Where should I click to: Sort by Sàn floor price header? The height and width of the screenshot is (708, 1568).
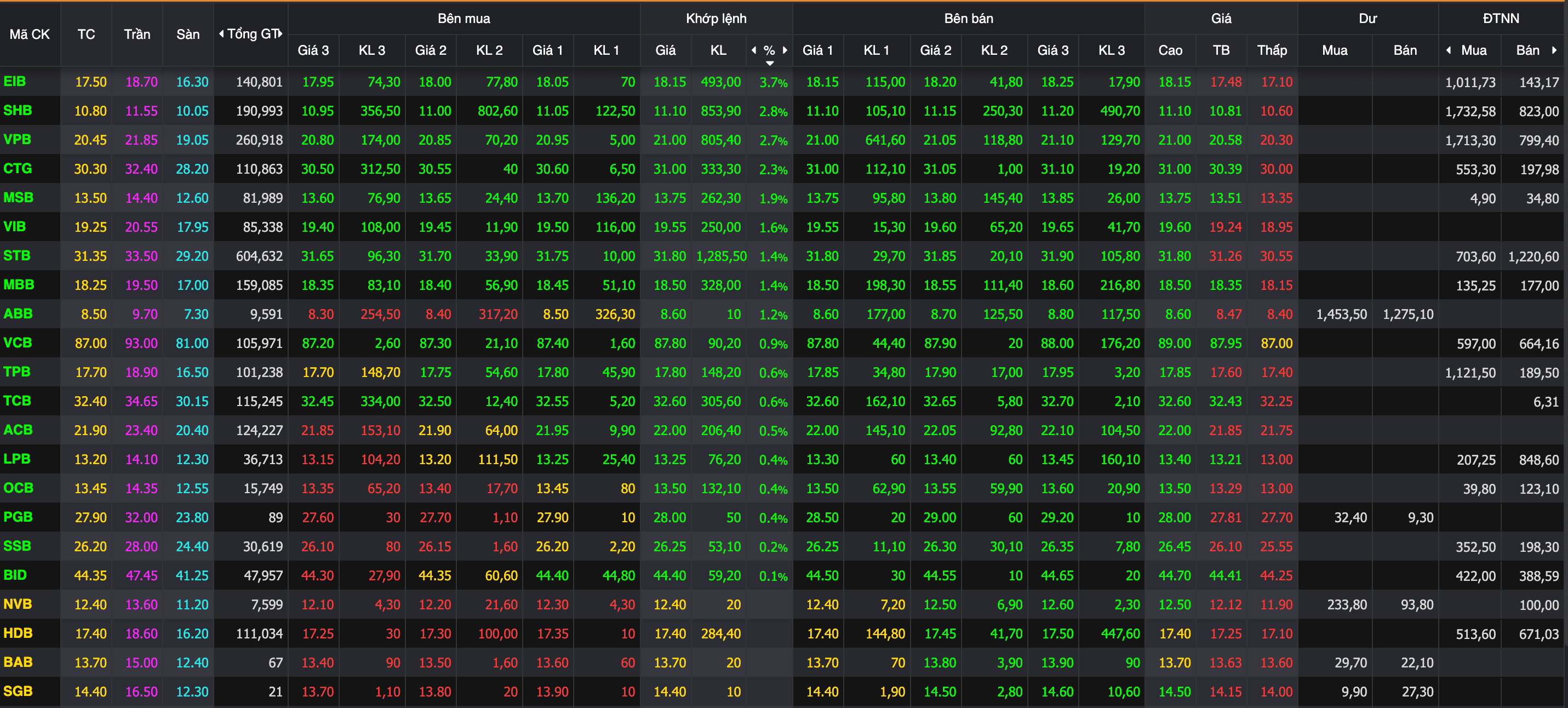tap(188, 34)
